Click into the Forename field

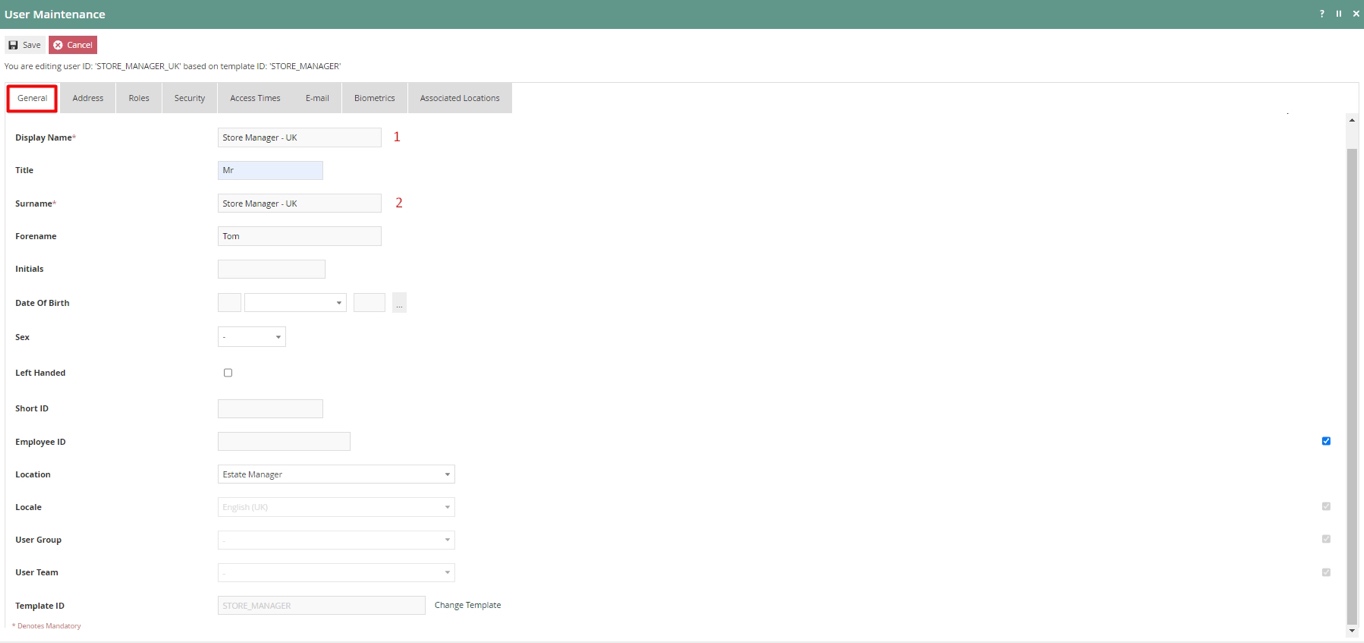299,236
